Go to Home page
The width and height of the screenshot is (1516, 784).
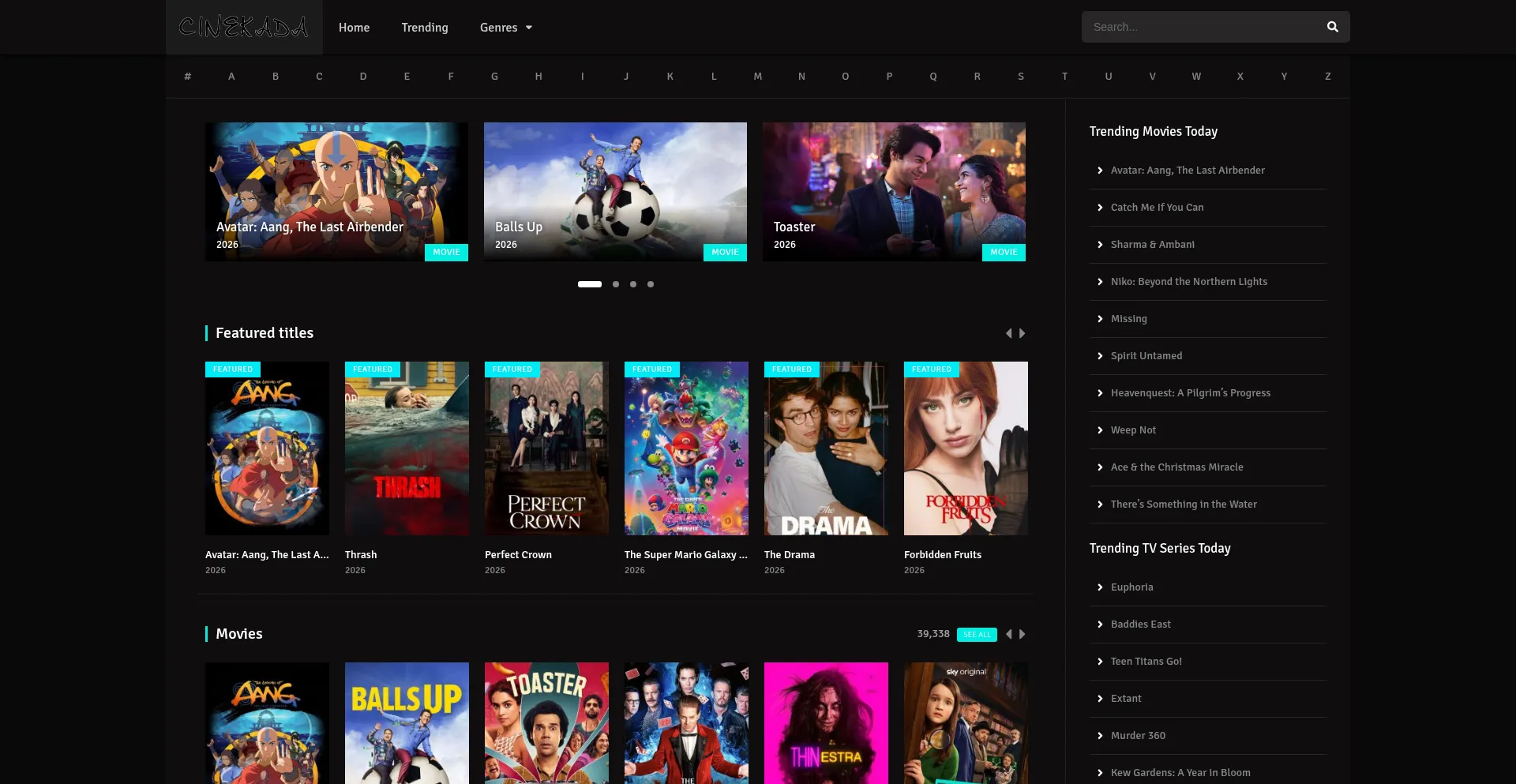(x=354, y=28)
